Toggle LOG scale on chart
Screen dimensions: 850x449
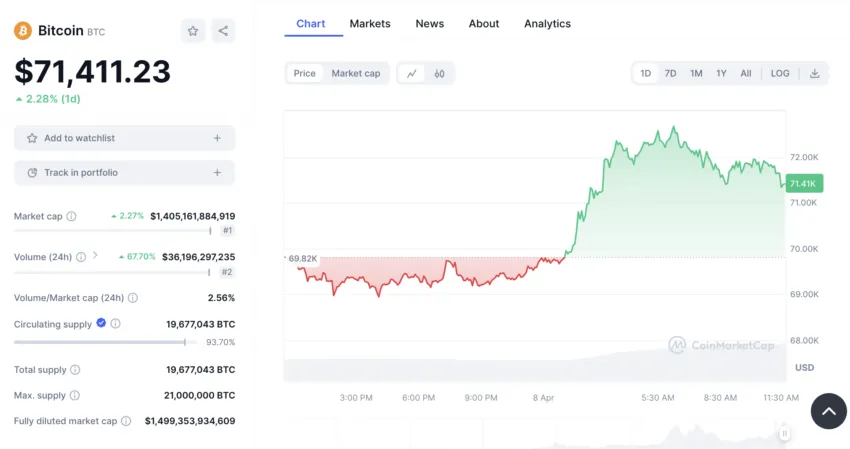tap(780, 73)
